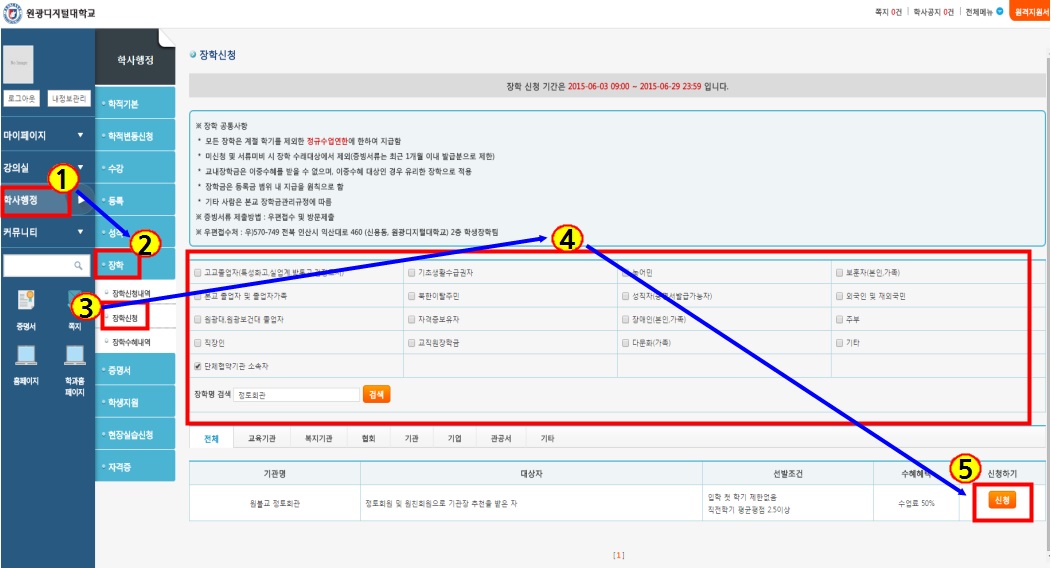Open the 전체메뉴 link at top
Screen dimensions: 1051x568
point(979,12)
